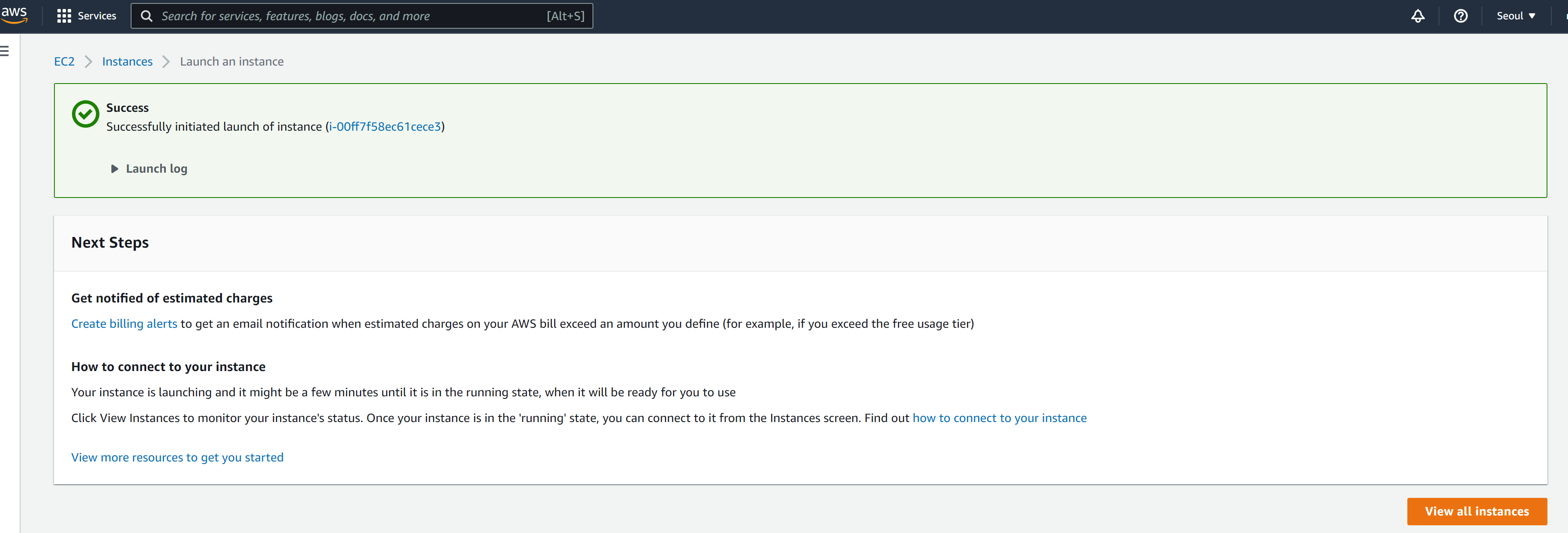The height and width of the screenshot is (533, 1568).
Task: Open View more resources to get you started
Action: click(177, 458)
